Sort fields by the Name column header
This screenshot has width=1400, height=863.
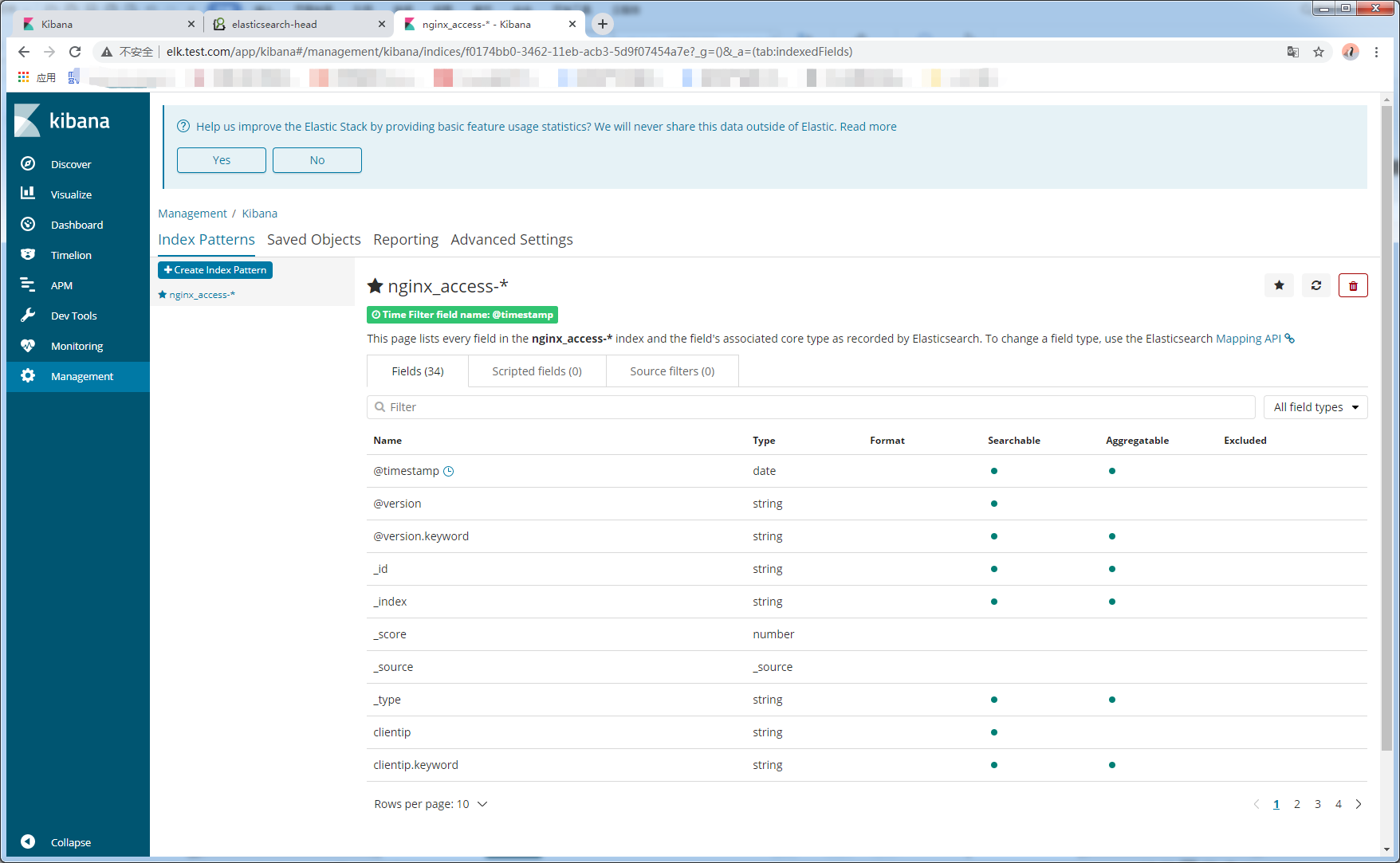click(387, 441)
